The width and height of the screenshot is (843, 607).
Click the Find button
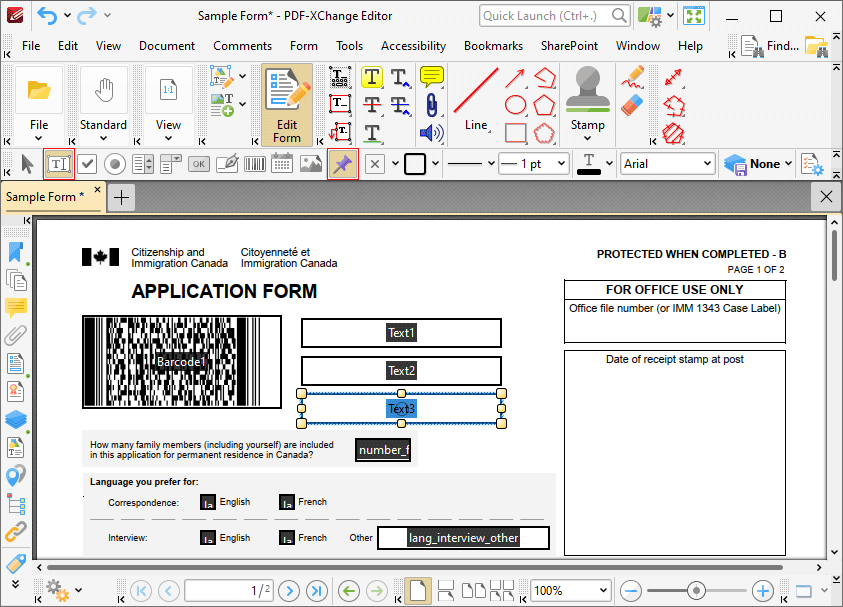click(769, 46)
